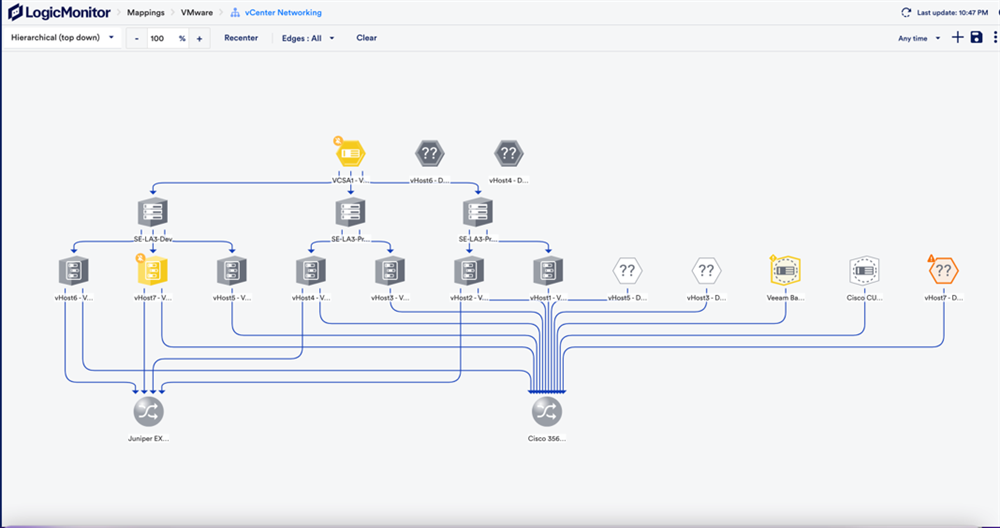Viewport: 1000px width, 528px height.
Task: Click the yellow vHost7 server node
Action: [x=153, y=270]
